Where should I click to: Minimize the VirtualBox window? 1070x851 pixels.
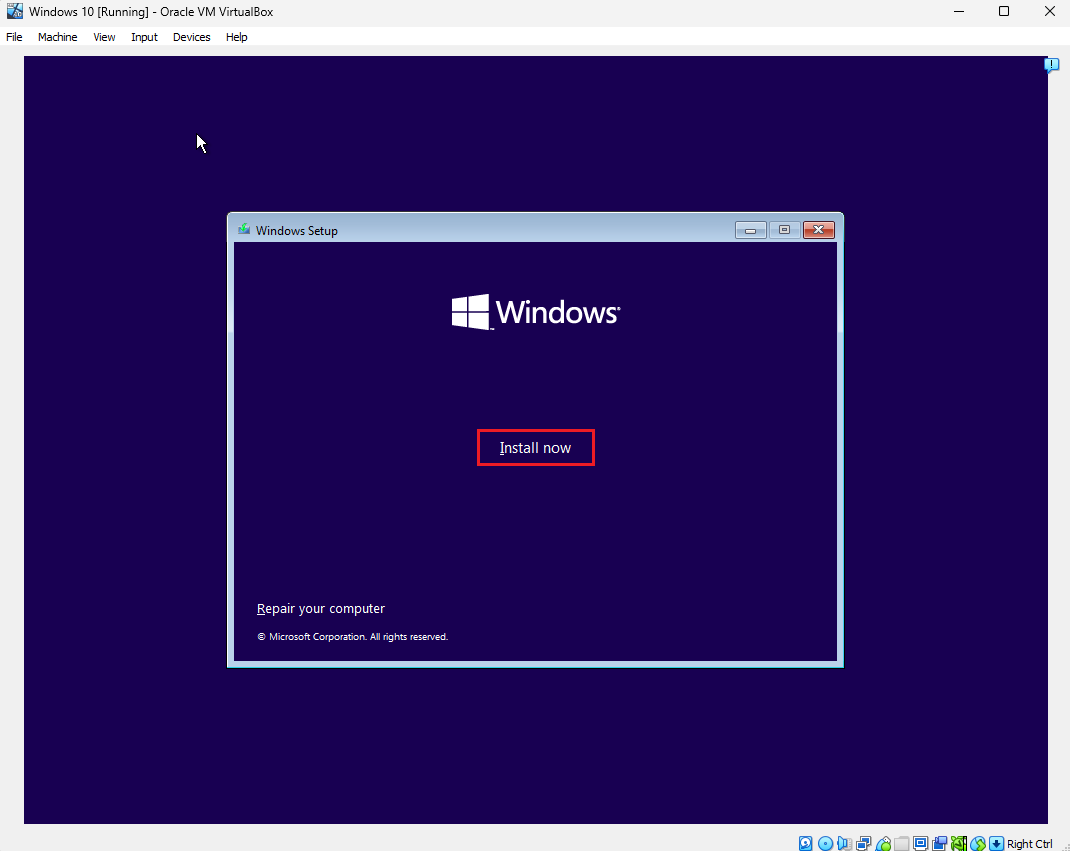coord(959,12)
